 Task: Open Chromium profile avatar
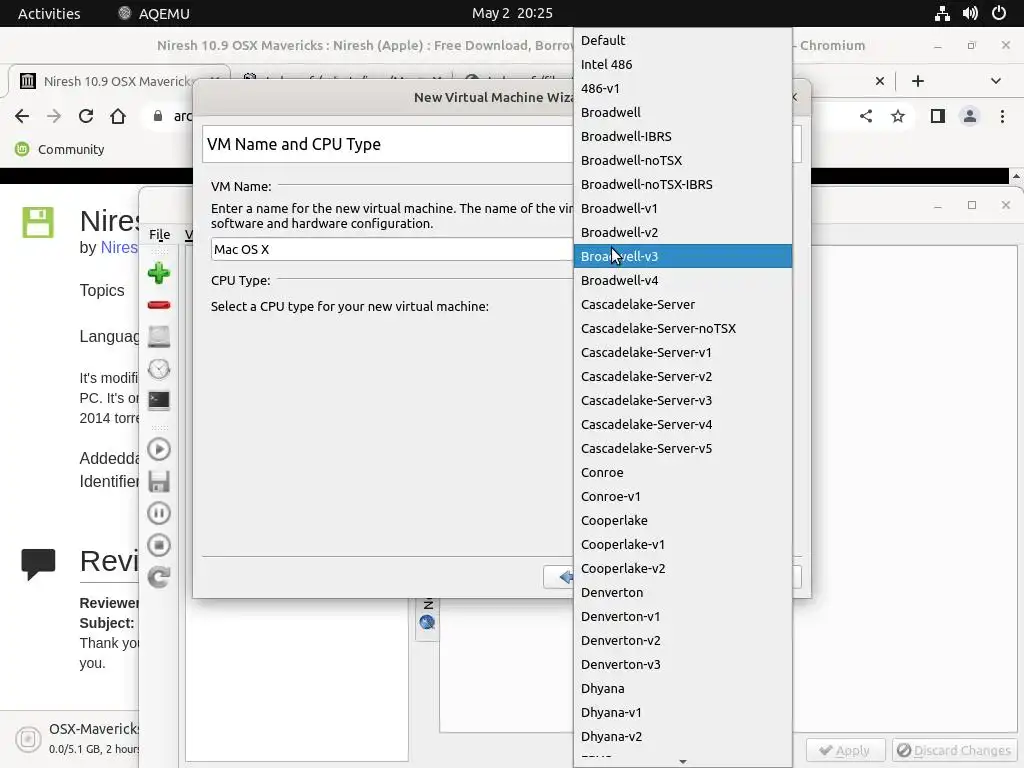click(x=970, y=116)
